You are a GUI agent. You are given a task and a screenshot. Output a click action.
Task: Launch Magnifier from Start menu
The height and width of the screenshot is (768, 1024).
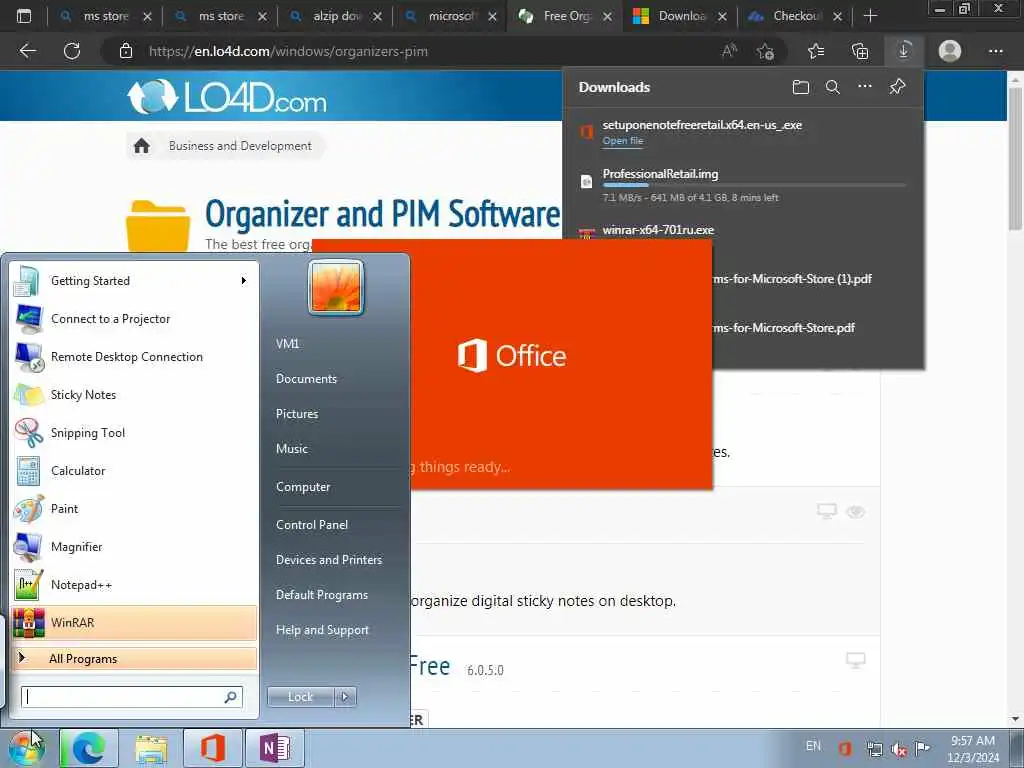click(134, 547)
